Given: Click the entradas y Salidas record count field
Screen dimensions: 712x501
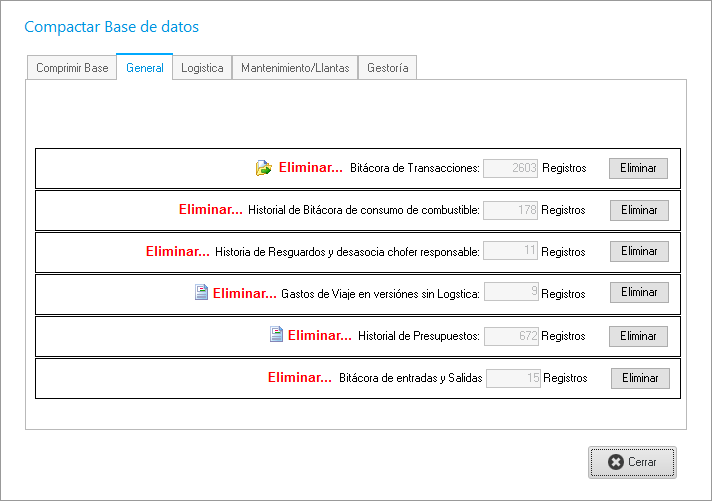Looking at the screenshot, I should pyautogui.click(x=514, y=378).
